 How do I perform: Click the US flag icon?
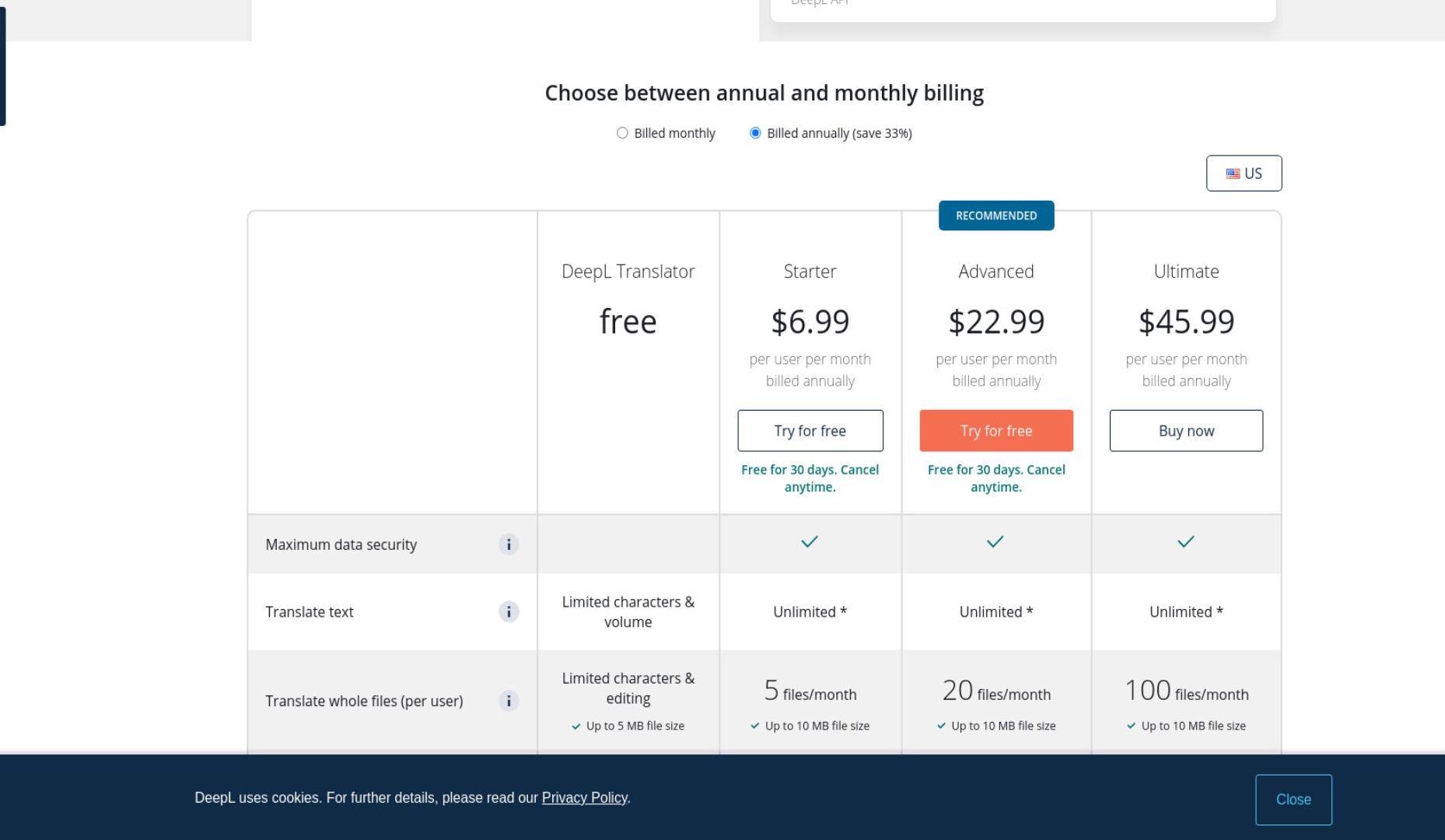1233,173
